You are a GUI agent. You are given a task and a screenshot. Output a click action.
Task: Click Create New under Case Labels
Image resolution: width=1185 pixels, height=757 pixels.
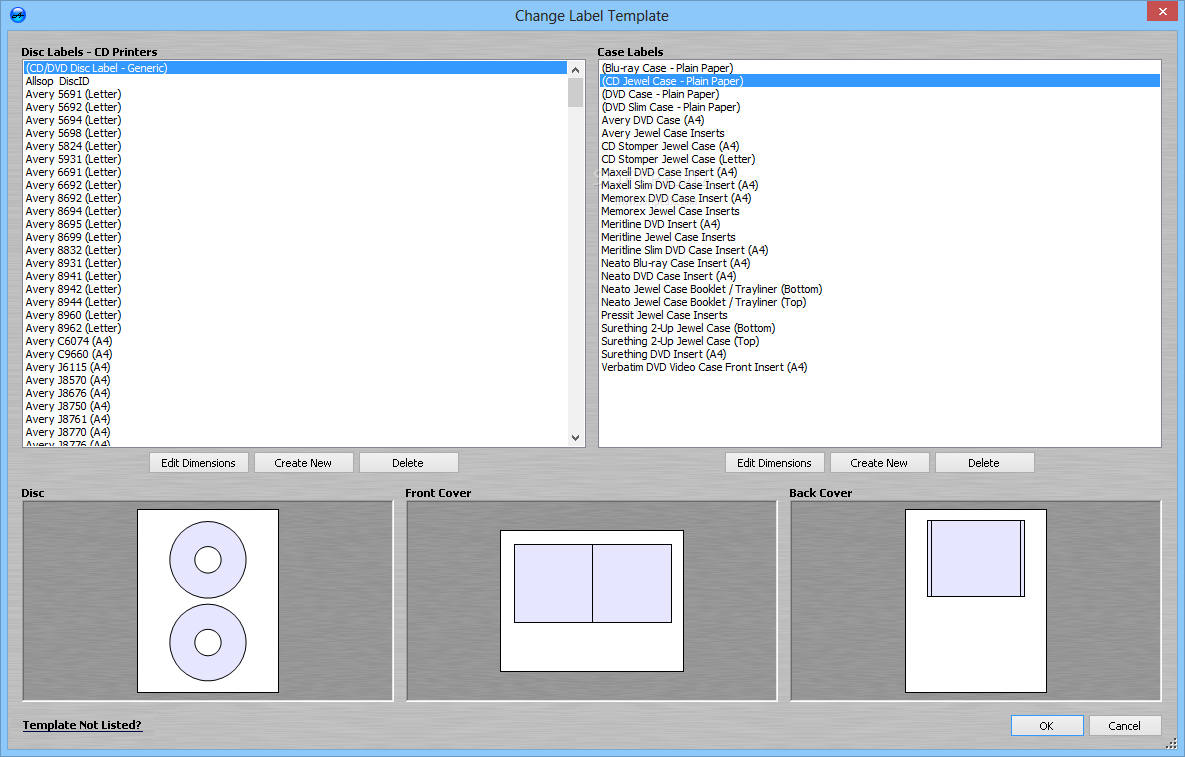point(879,463)
